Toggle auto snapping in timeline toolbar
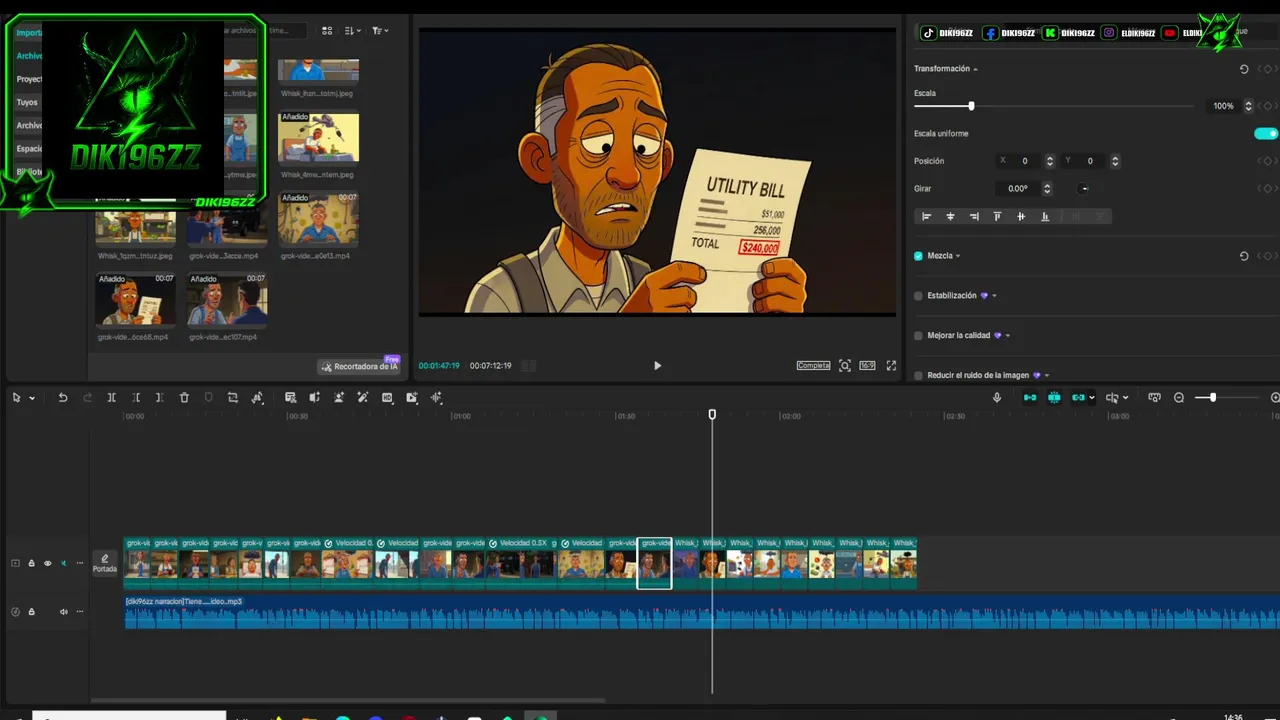The width and height of the screenshot is (1280, 720). point(1054,398)
